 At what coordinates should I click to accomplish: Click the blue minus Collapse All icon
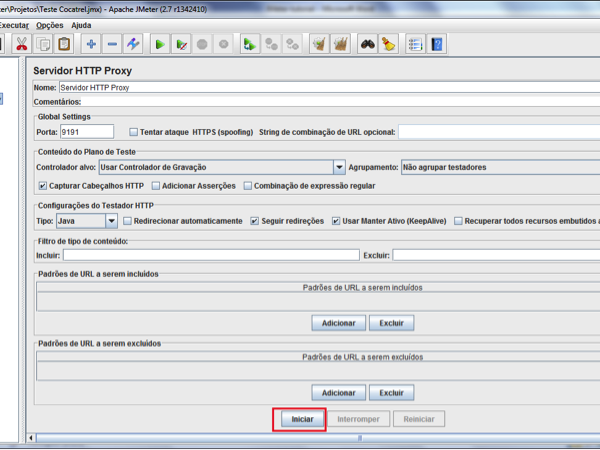(x=112, y=44)
